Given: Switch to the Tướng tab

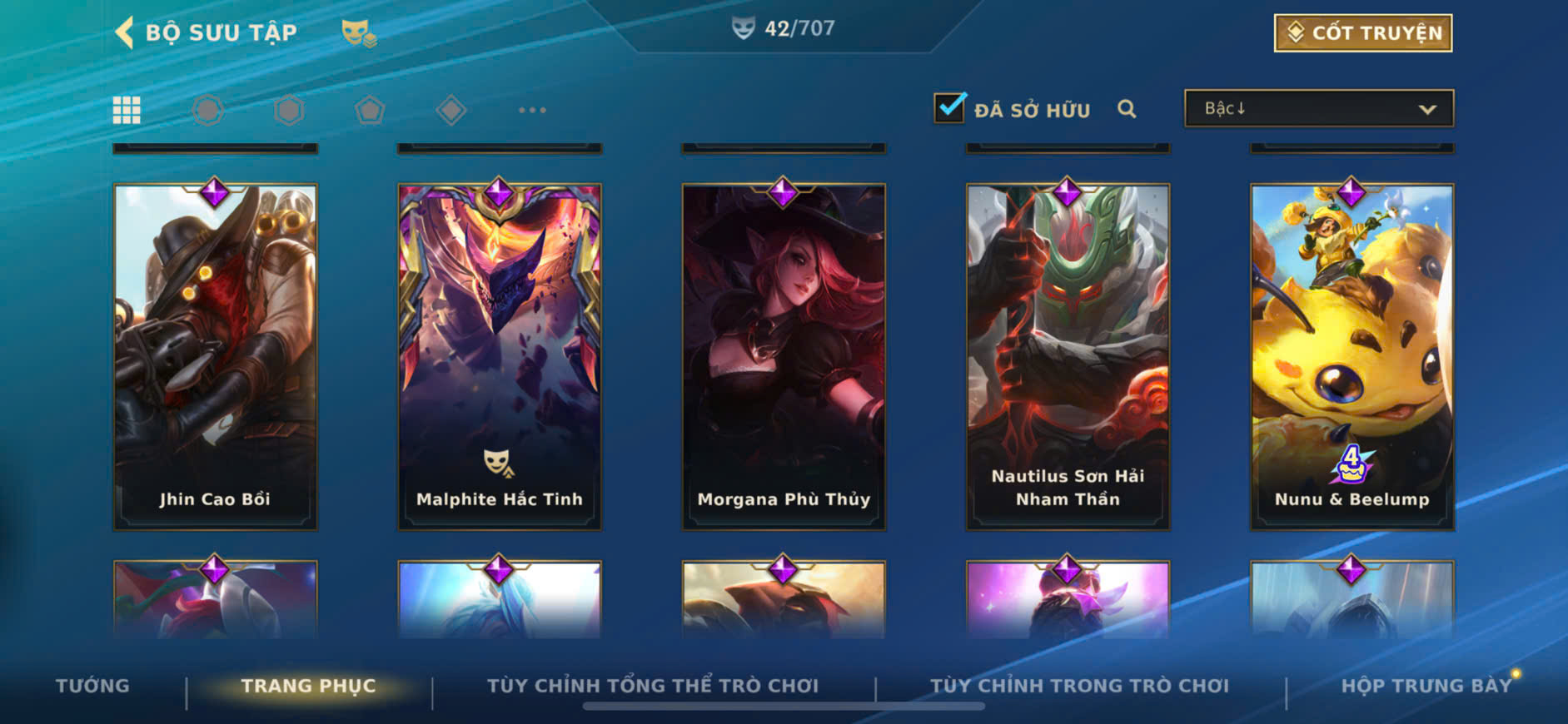Looking at the screenshot, I should pyautogui.click(x=92, y=686).
